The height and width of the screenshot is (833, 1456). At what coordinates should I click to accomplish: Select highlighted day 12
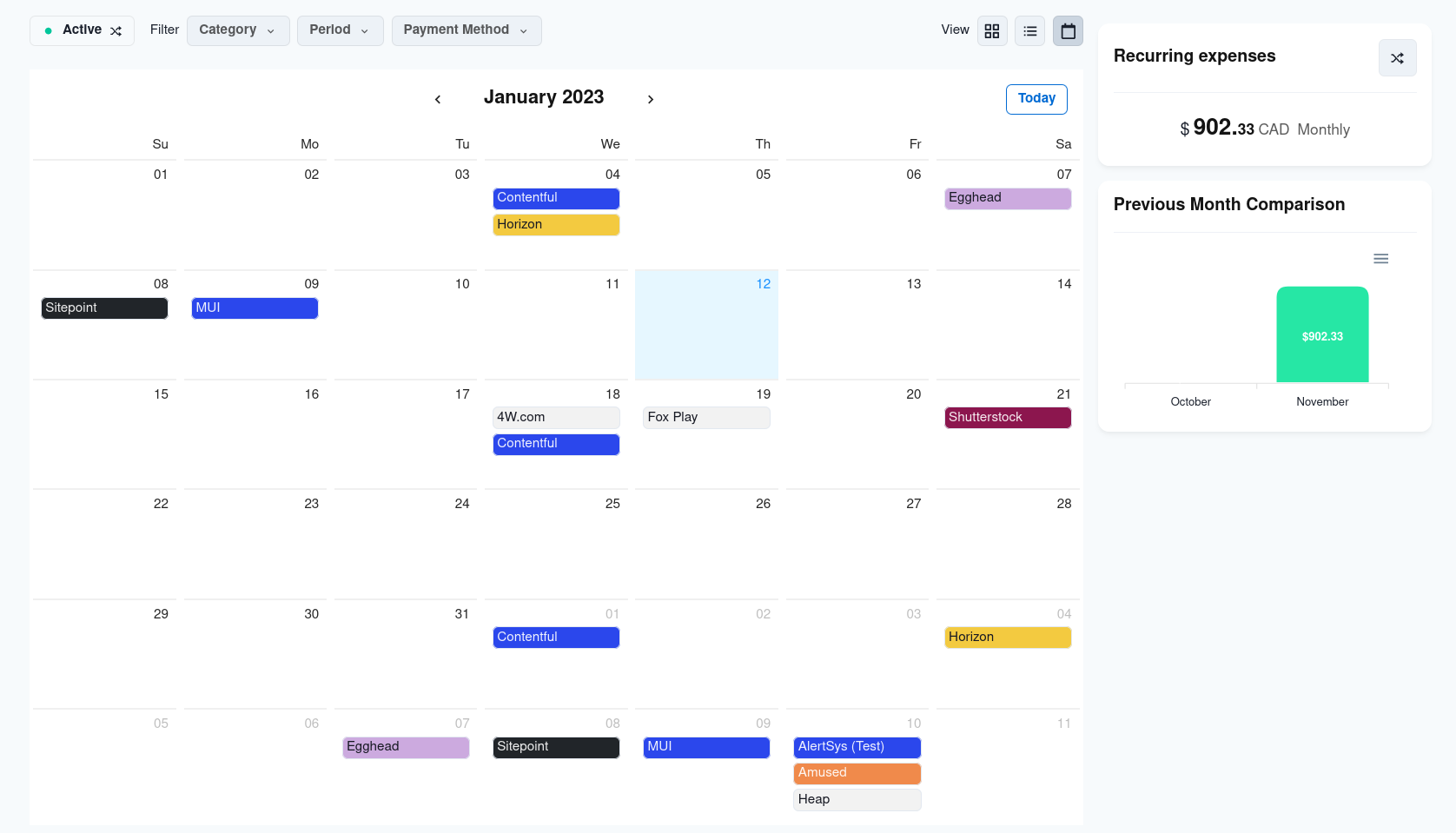coord(706,325)
